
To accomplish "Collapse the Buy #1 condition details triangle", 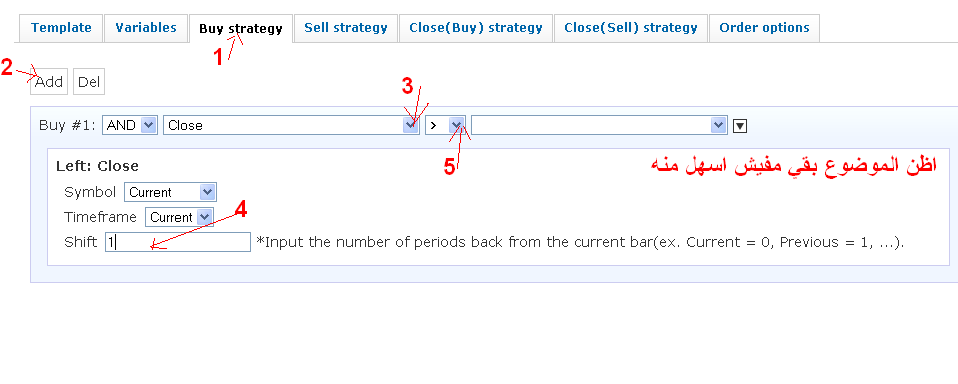I will (x=739, y=126).
